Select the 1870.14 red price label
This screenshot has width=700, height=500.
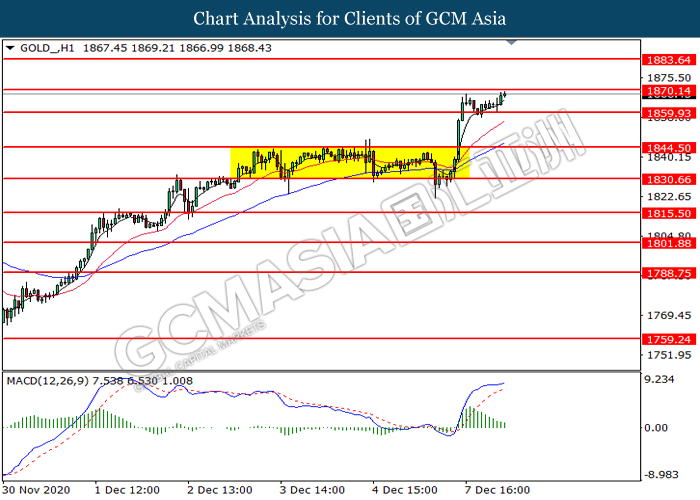pos(668,91)
